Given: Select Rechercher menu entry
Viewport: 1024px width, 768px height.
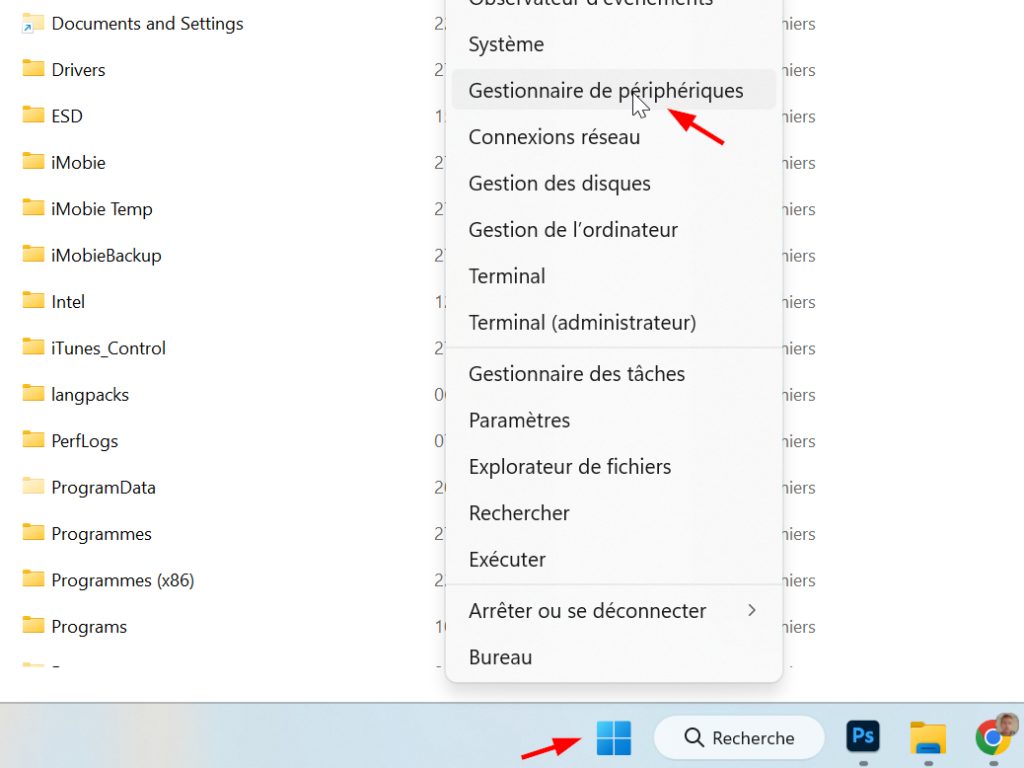Looking at the screenshot, I should point(613,513).
